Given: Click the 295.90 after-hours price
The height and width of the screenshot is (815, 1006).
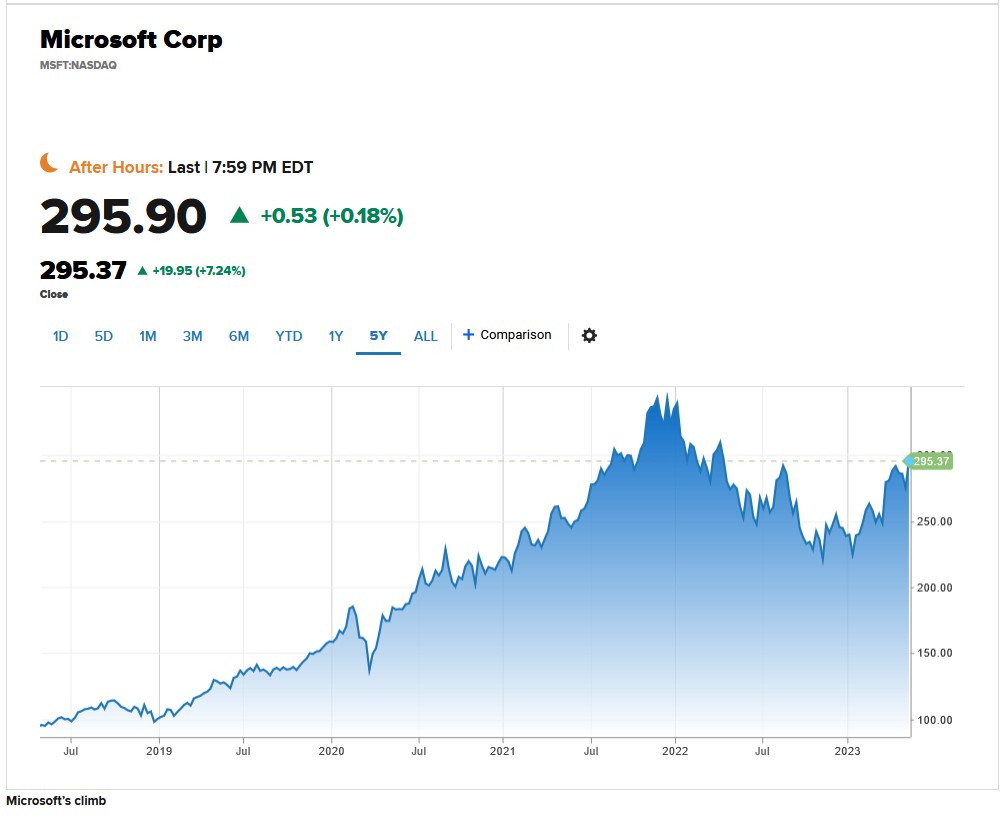Looking at the screenshot, I should (x=123, y=216).
